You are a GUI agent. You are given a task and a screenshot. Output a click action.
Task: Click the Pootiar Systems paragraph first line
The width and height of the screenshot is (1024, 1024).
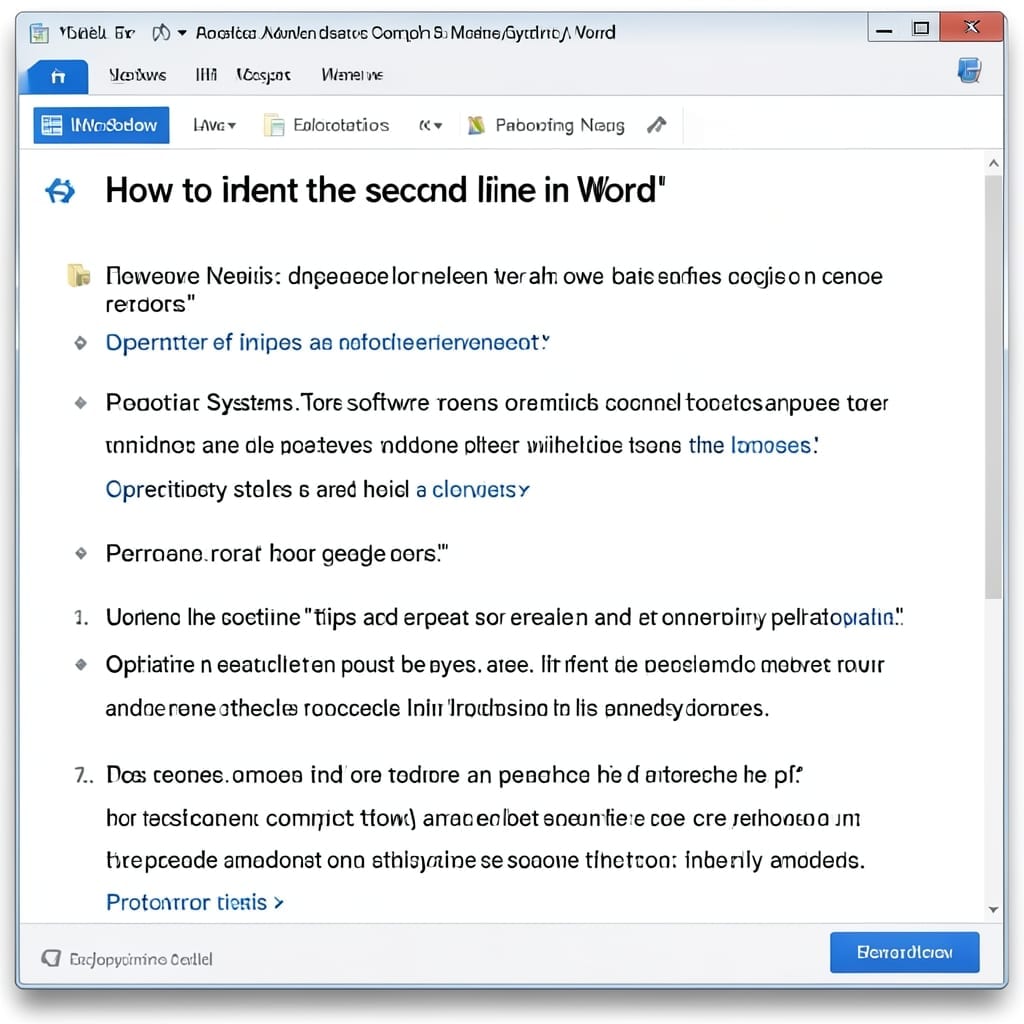(497, 403)
